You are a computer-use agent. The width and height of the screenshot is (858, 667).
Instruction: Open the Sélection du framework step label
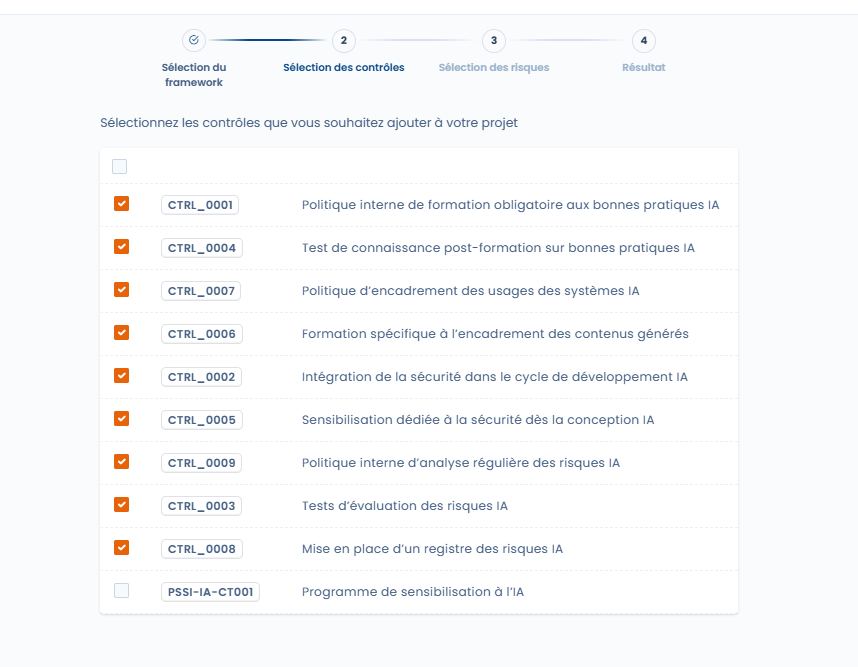click(x=194, y=75)
